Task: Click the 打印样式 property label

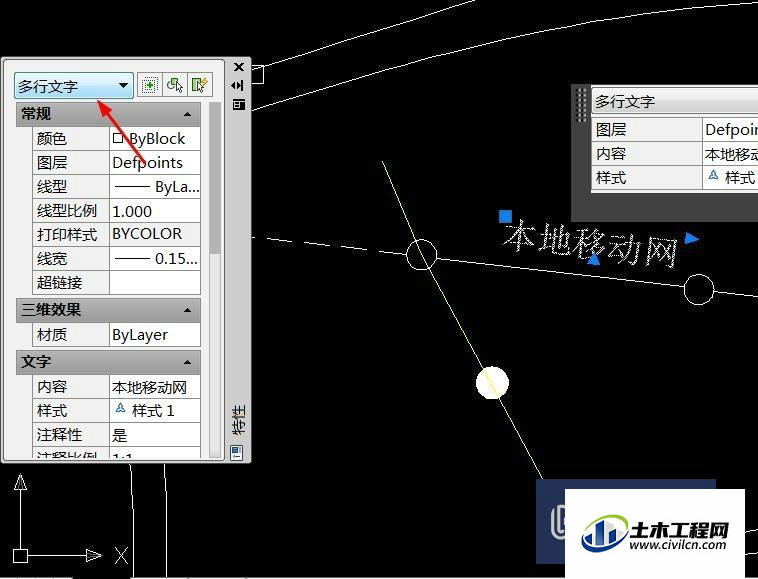Action: tap(67, 234)
